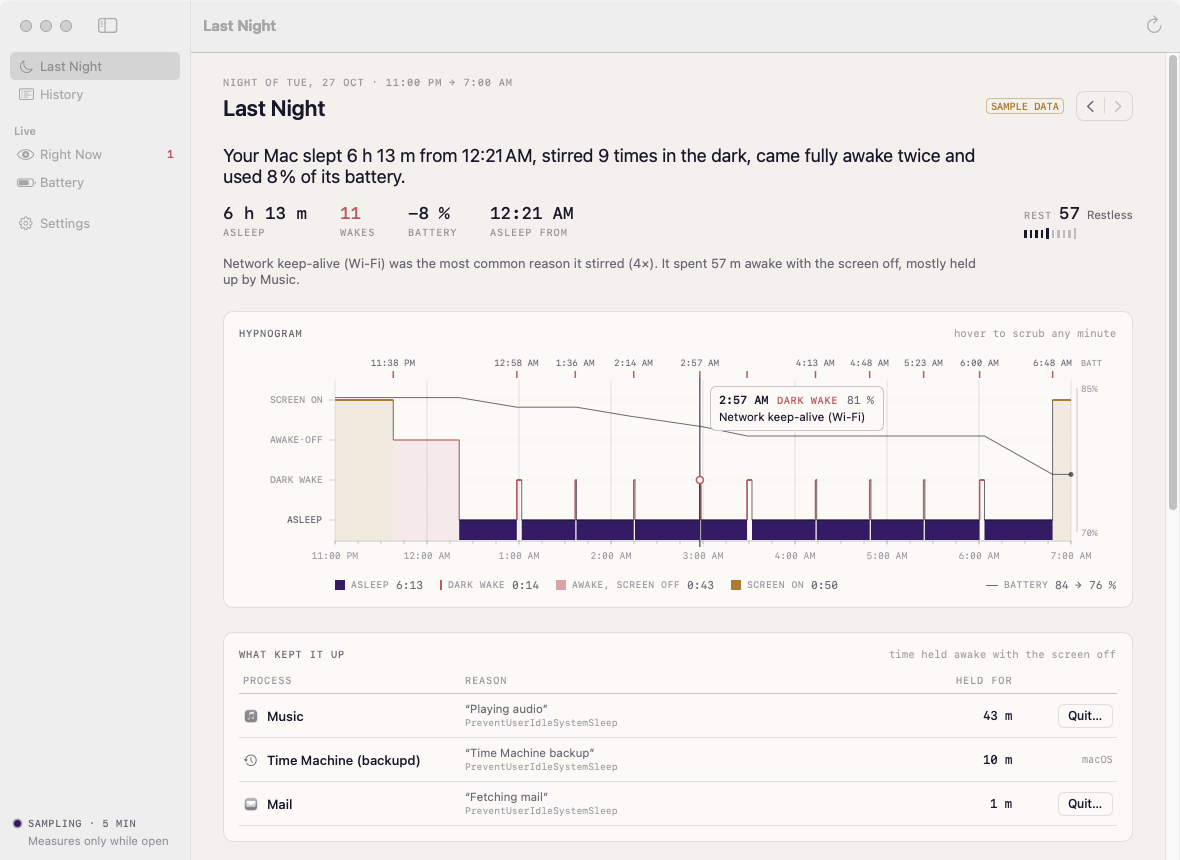Click the Mail app icon in table
The image size is (1180, 860).
tap(251, 804)
